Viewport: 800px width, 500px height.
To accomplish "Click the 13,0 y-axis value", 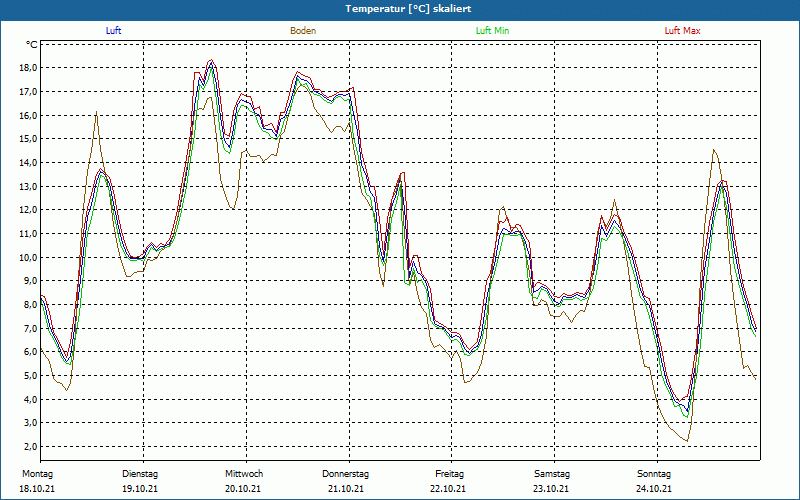I will [29, 186].
